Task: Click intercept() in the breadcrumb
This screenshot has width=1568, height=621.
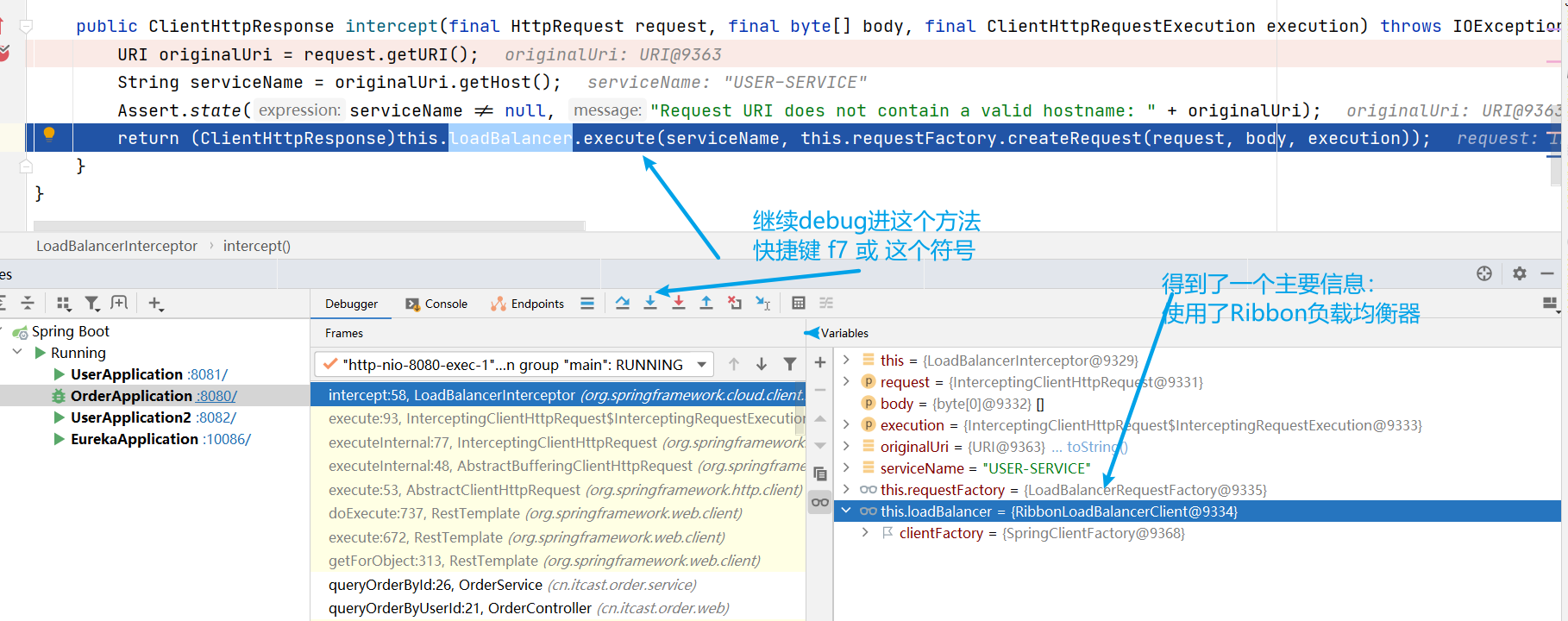Action: 257,246
